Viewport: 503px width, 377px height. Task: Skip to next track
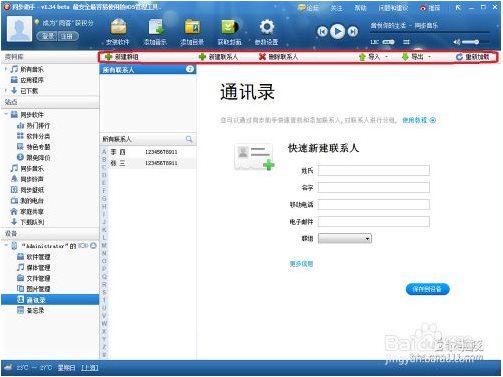tap(353, 32)
